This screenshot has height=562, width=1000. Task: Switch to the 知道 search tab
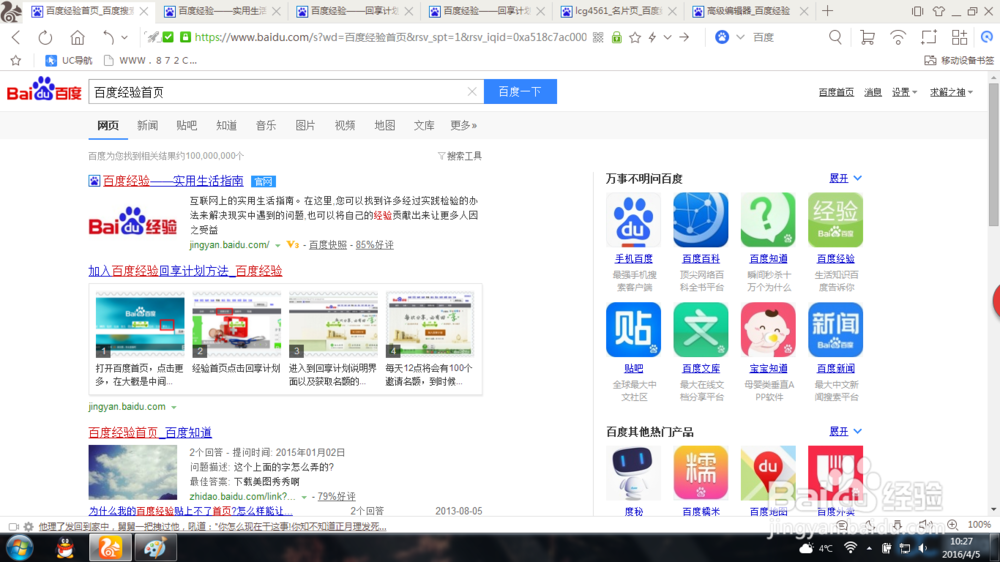coord(226,126)
